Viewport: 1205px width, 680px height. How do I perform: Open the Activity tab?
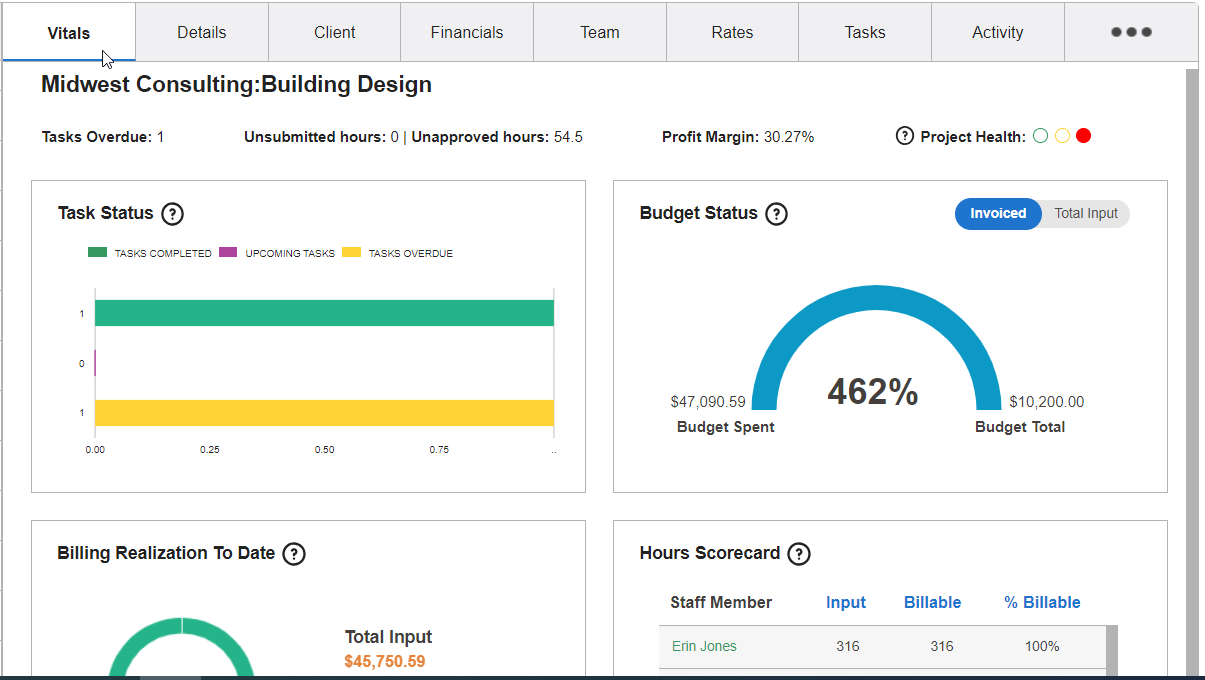point(997,31)
